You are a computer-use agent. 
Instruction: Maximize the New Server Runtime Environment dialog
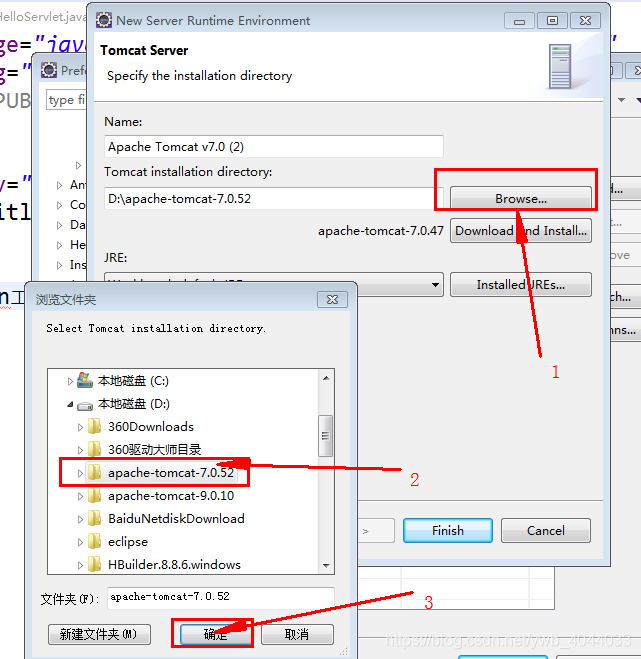[552, 20]
